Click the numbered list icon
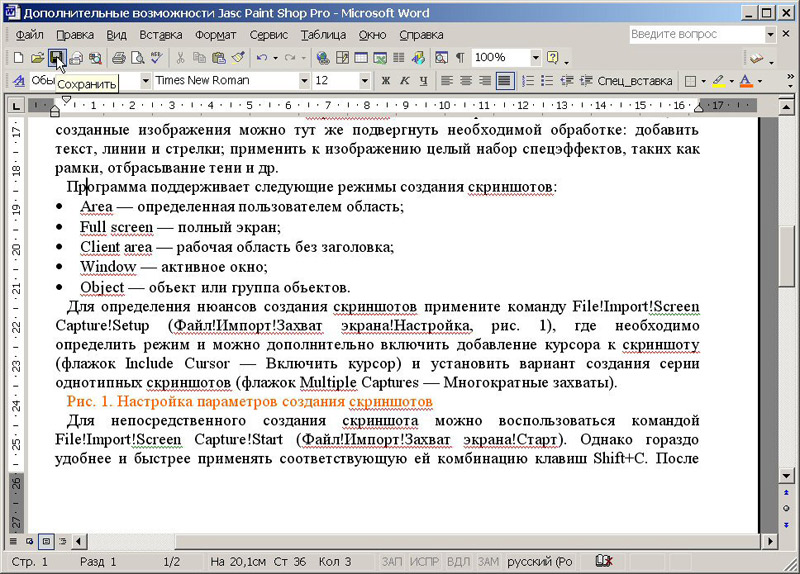The height and width of the screenshot is (574, 800). pos(529,81)
